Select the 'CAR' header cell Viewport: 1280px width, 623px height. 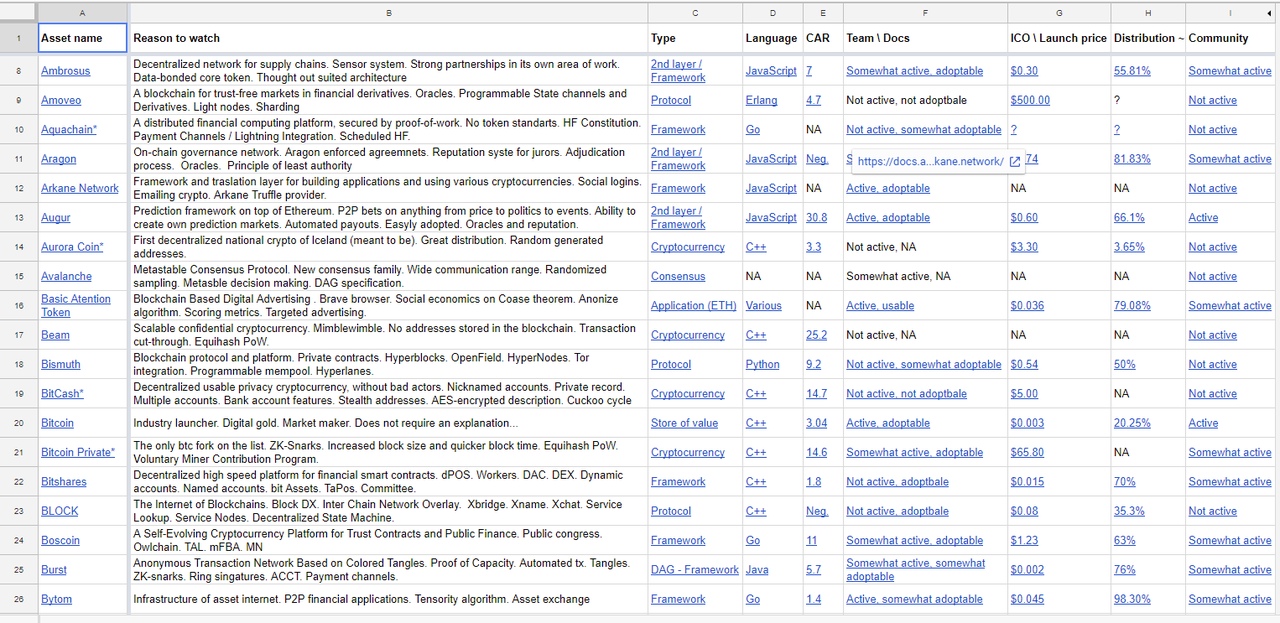coord(823,38)
